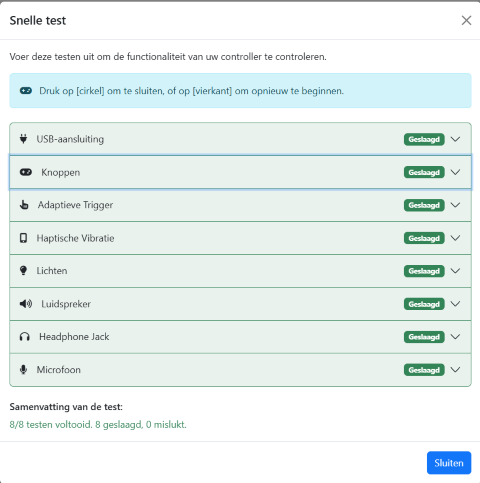
Task: Select the Headphone Jack label
Action: pyautogui.click(x=74, y=337)
